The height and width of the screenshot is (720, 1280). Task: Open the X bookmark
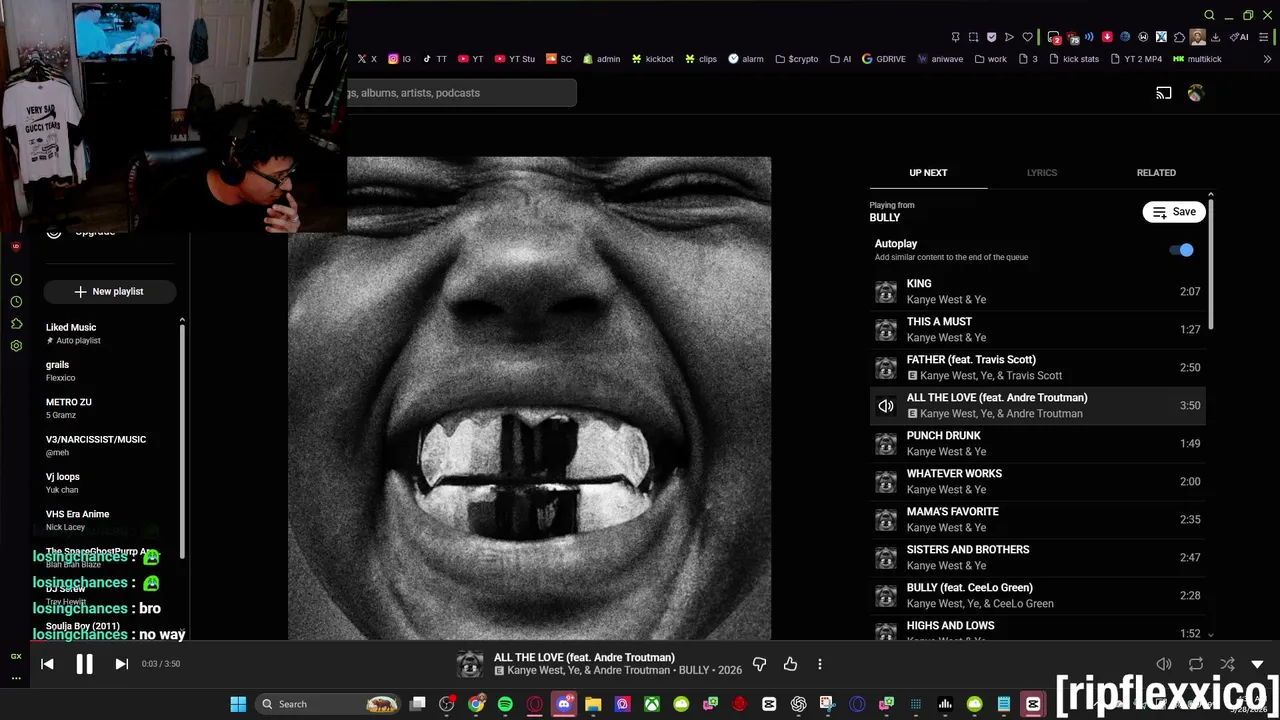pos(367,59)
